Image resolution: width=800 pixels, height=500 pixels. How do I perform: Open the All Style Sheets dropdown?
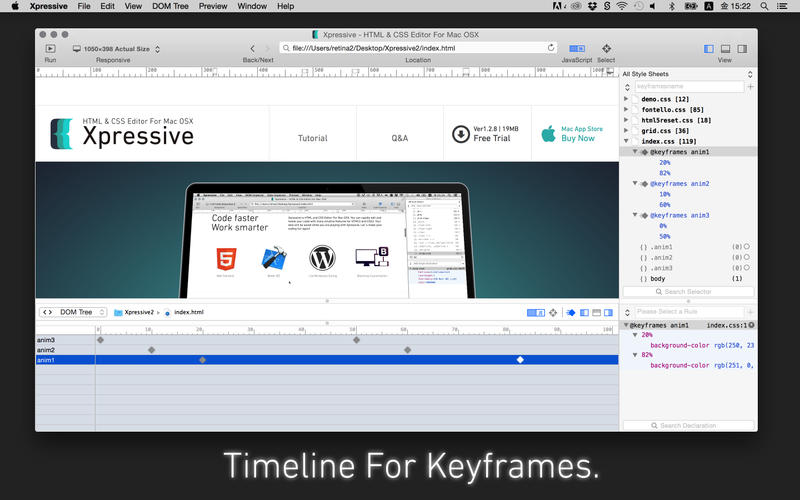[x=687, y=74]
